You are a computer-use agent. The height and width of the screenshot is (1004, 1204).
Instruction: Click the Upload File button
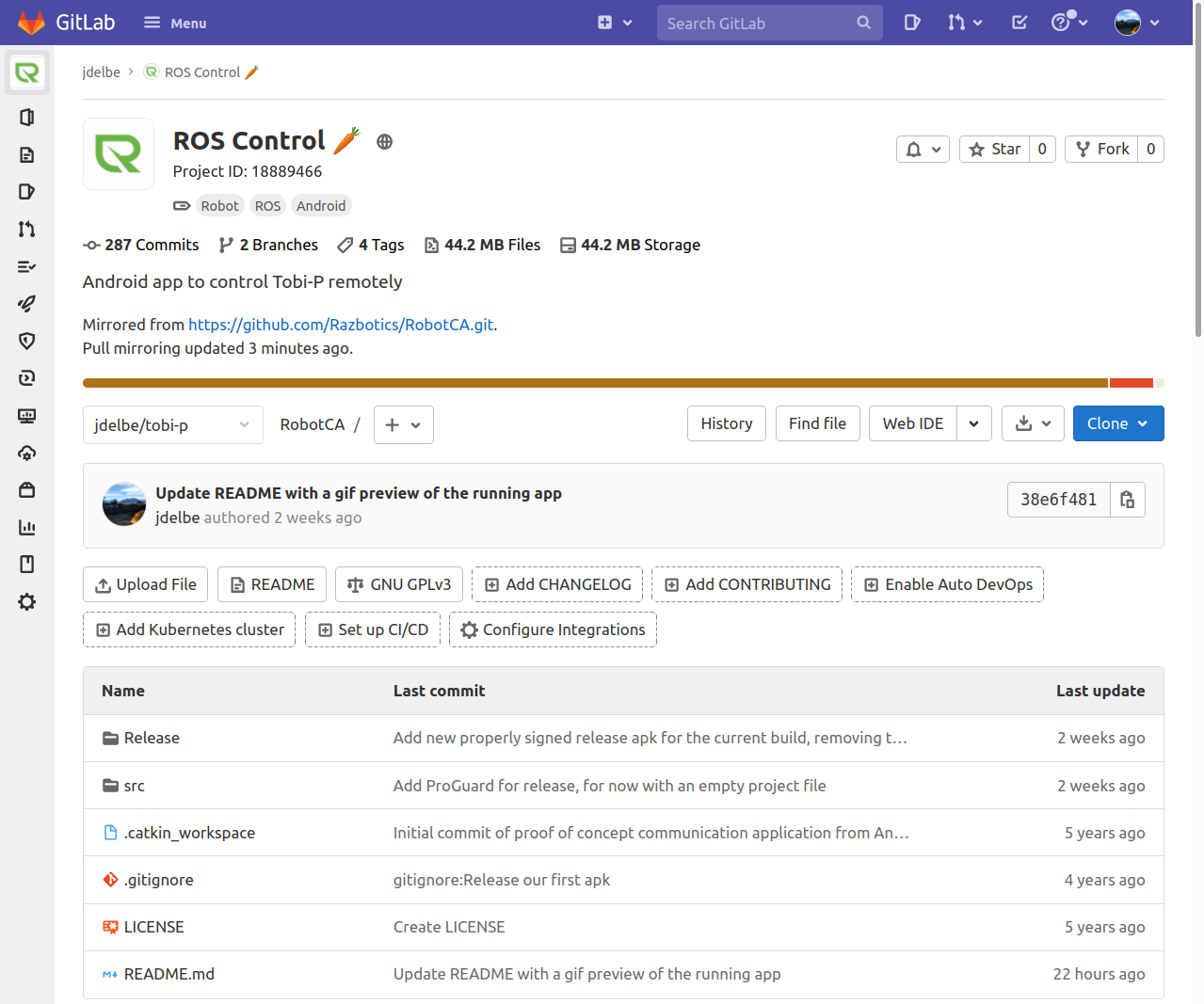[146, 584]
